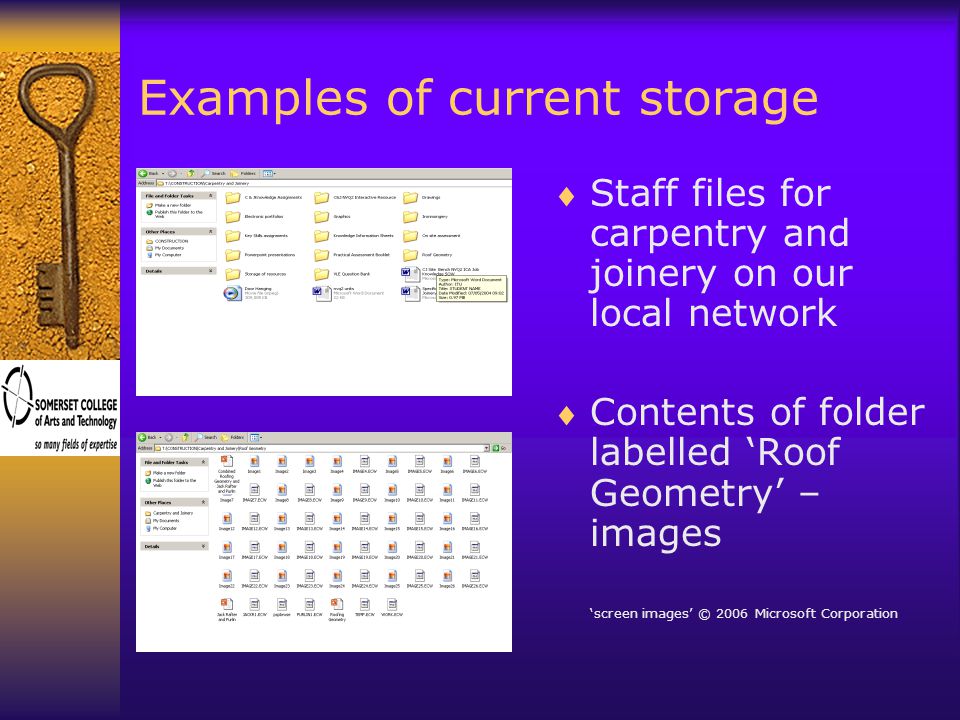Screen dimensions: 960x720
Task: Select the Graphics folder
Action: click(332, 217)
